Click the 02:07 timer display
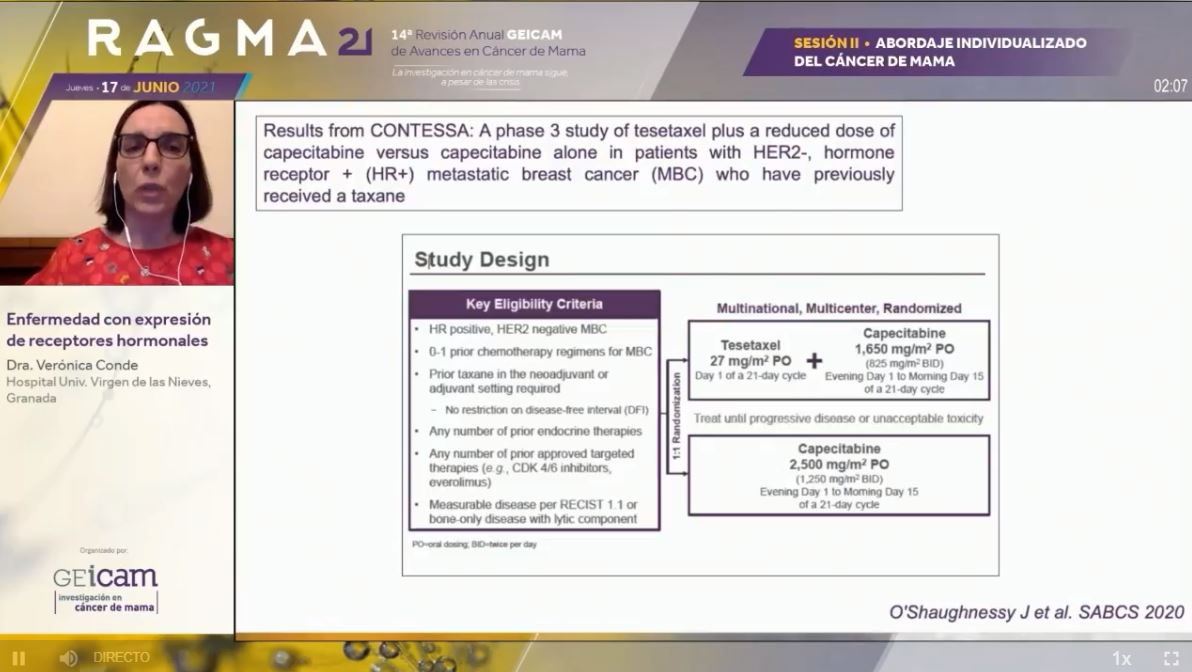The height and width of the screenshot is (672, 1192). pos(1170,86)
